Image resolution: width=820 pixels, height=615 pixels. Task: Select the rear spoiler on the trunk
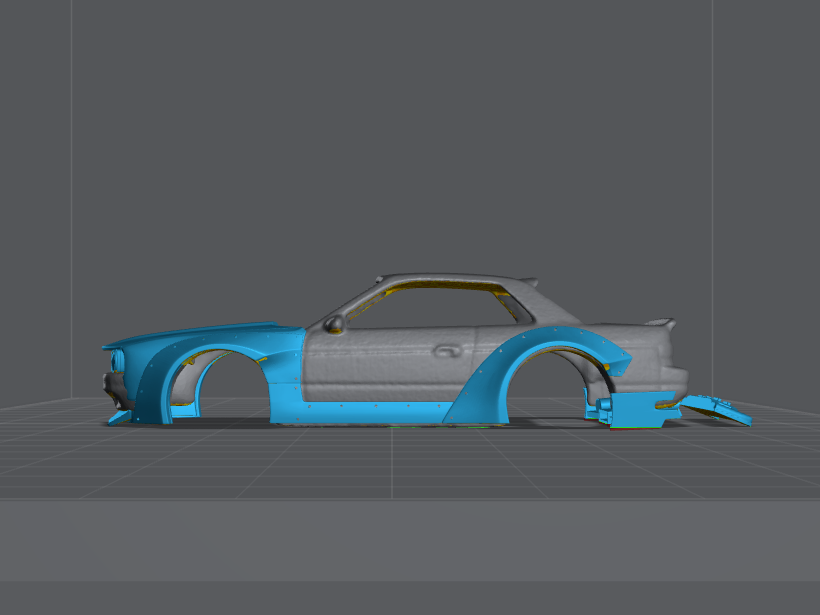(660, 323)
